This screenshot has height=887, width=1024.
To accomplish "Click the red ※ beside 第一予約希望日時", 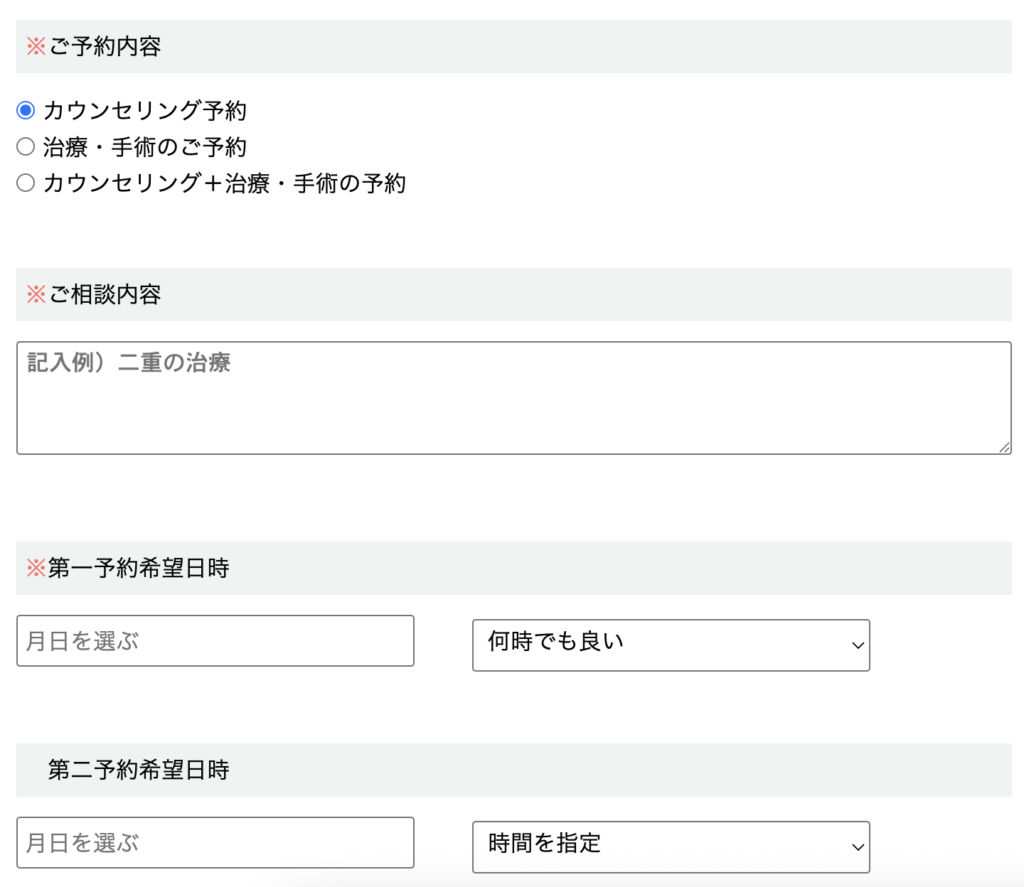I will [x=36, y=567].
